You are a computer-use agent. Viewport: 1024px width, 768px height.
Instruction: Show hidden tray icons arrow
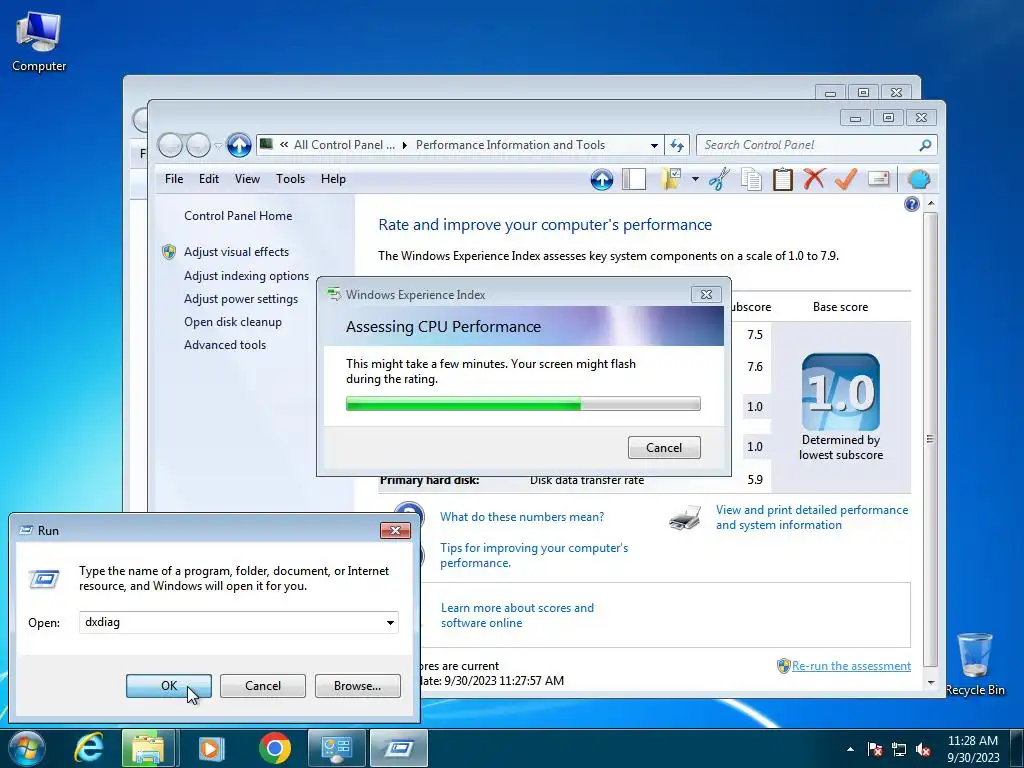[x=850, y=749]
